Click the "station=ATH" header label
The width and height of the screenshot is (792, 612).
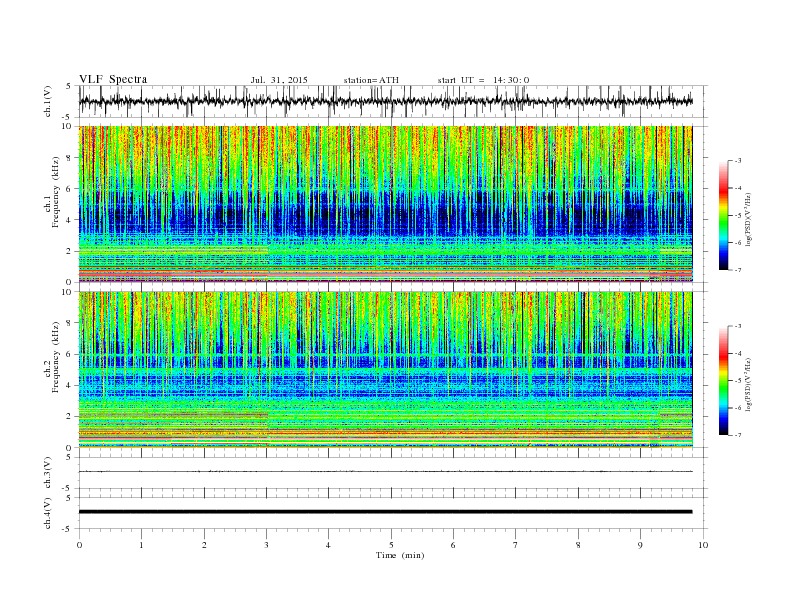click(371, 80)
